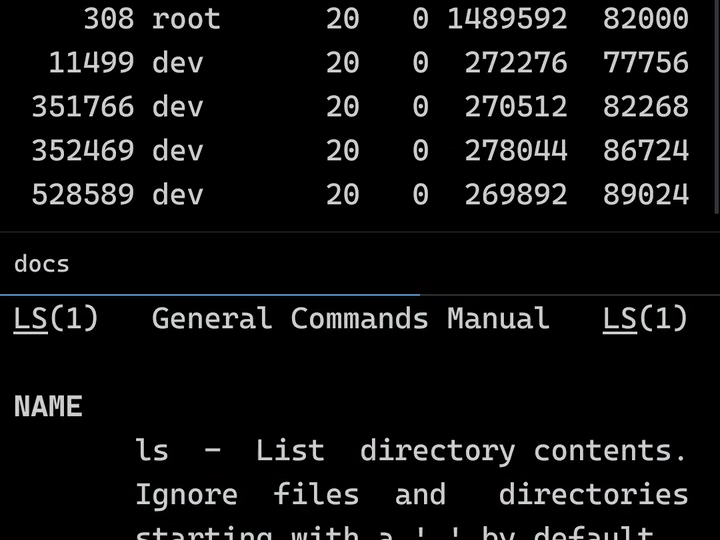Screen dimensions: 720x540
Task: Select process PID 351766
Action: 83,107
